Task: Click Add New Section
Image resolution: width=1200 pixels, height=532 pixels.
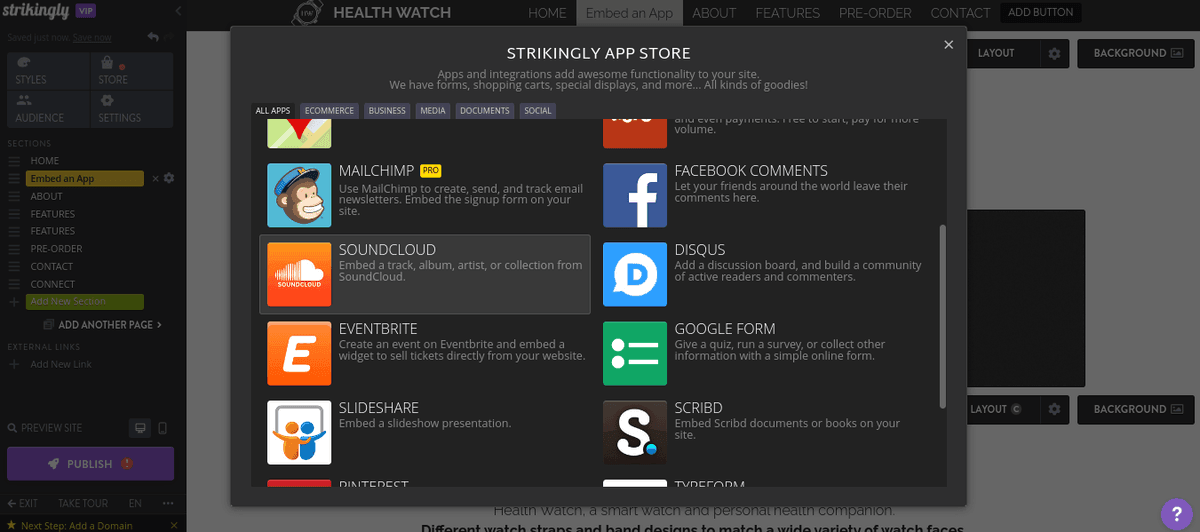Action: coord(86,301)
